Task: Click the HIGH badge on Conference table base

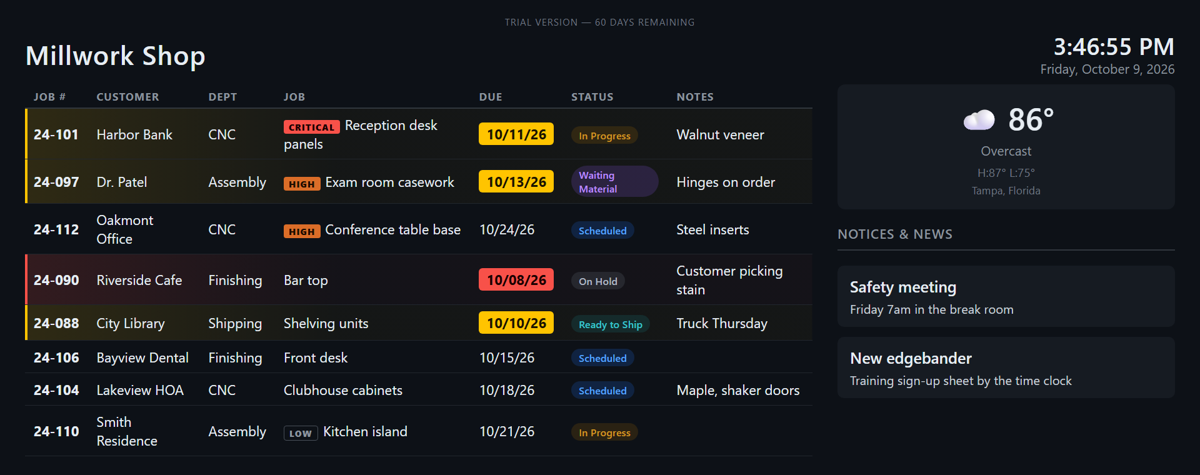Action: (x=302, y=231)
